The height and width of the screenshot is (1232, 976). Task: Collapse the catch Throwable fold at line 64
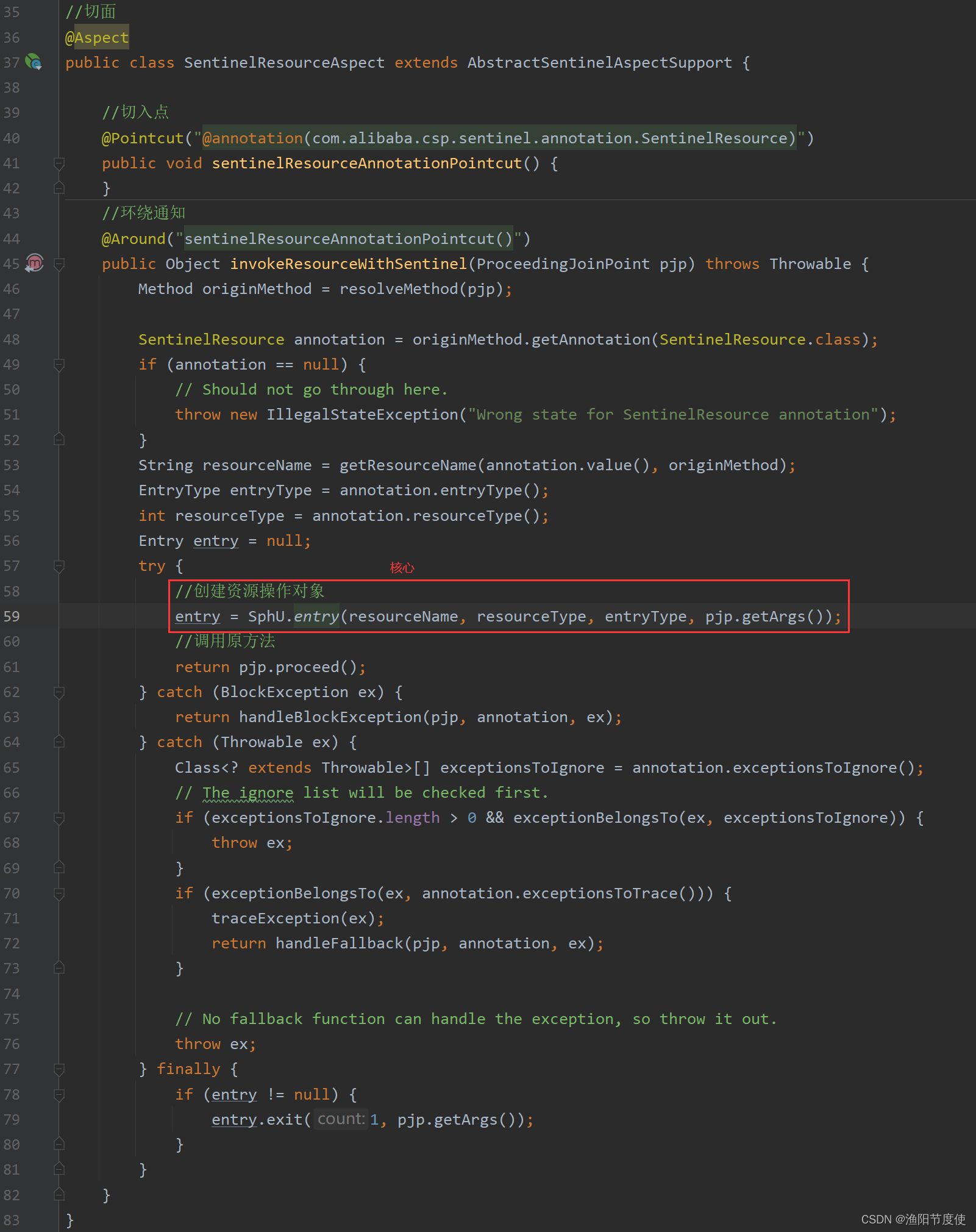click(x=59, y=742)
